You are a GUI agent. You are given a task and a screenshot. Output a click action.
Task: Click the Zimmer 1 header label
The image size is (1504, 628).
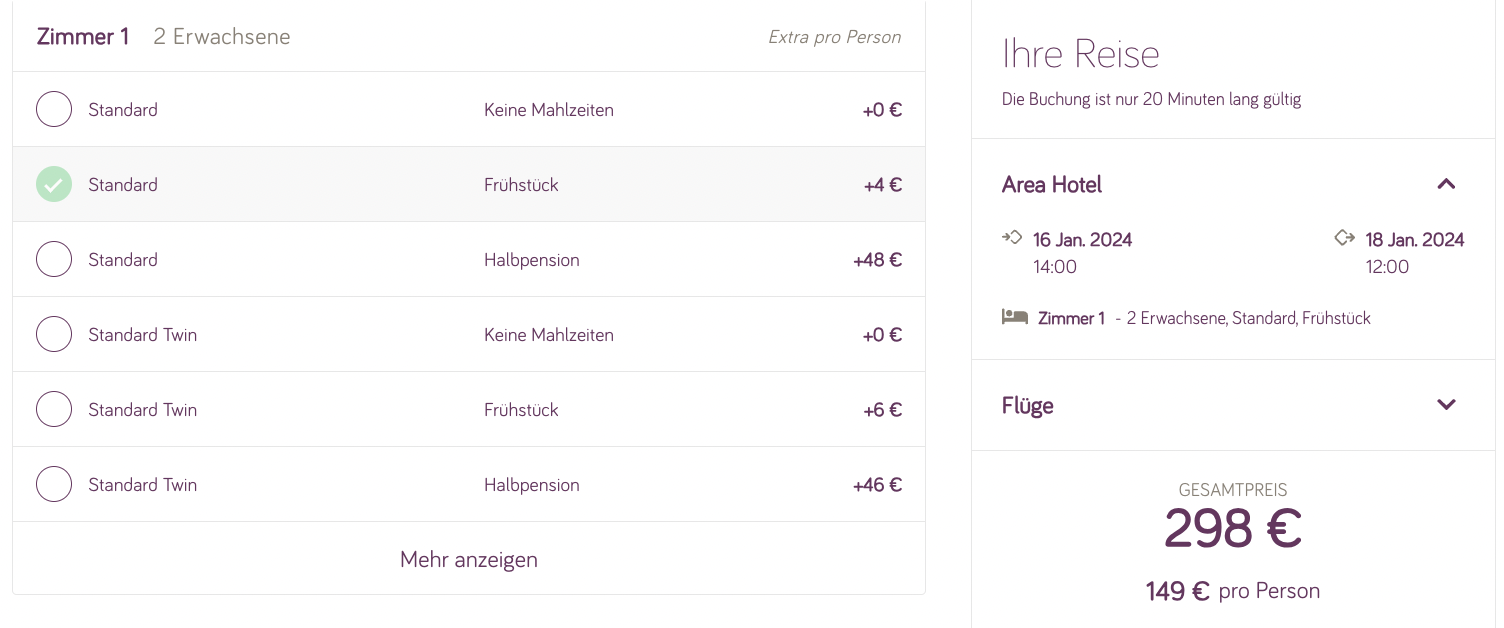coord(83,37)
